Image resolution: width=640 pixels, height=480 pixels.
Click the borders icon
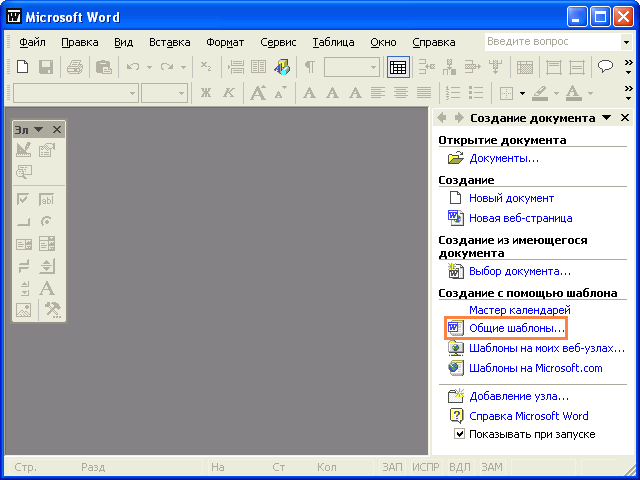tap(506, 93)
